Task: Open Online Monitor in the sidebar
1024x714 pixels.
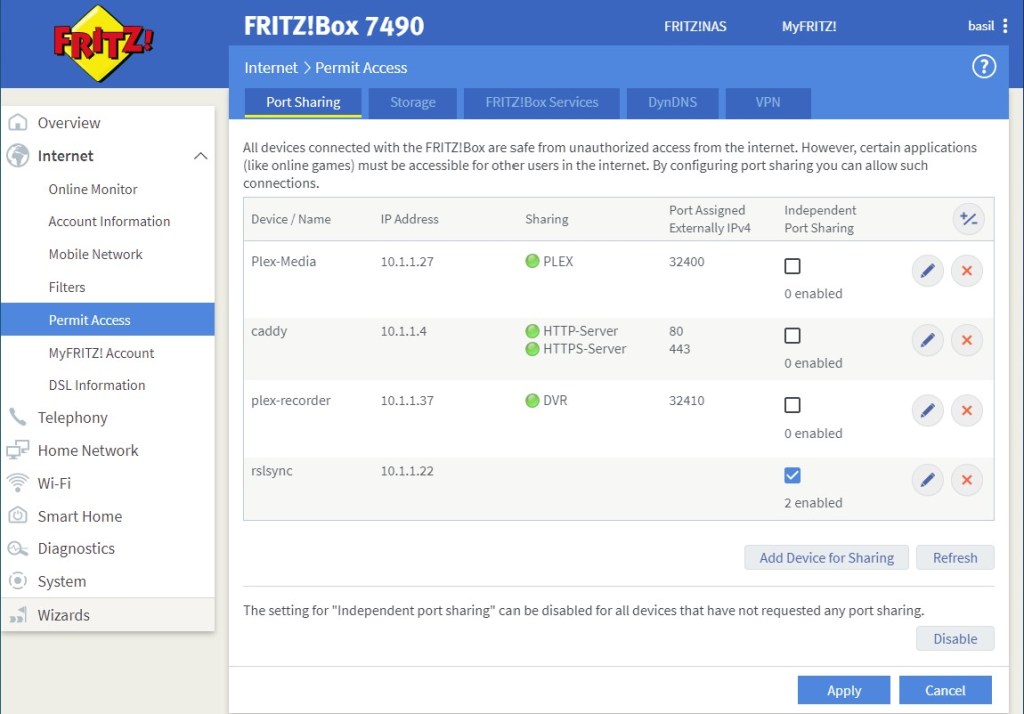Action: [x=93, y=189]
